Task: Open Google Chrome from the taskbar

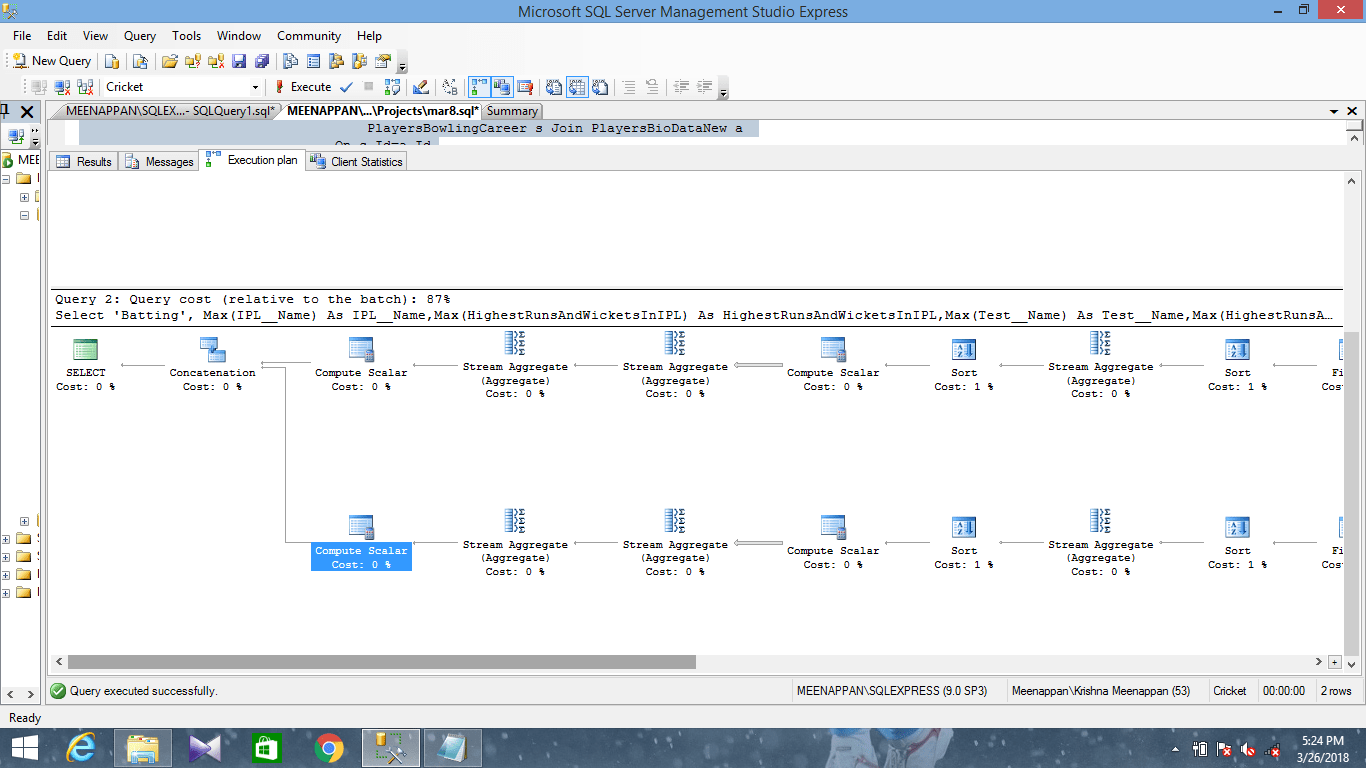Action: 328,748
